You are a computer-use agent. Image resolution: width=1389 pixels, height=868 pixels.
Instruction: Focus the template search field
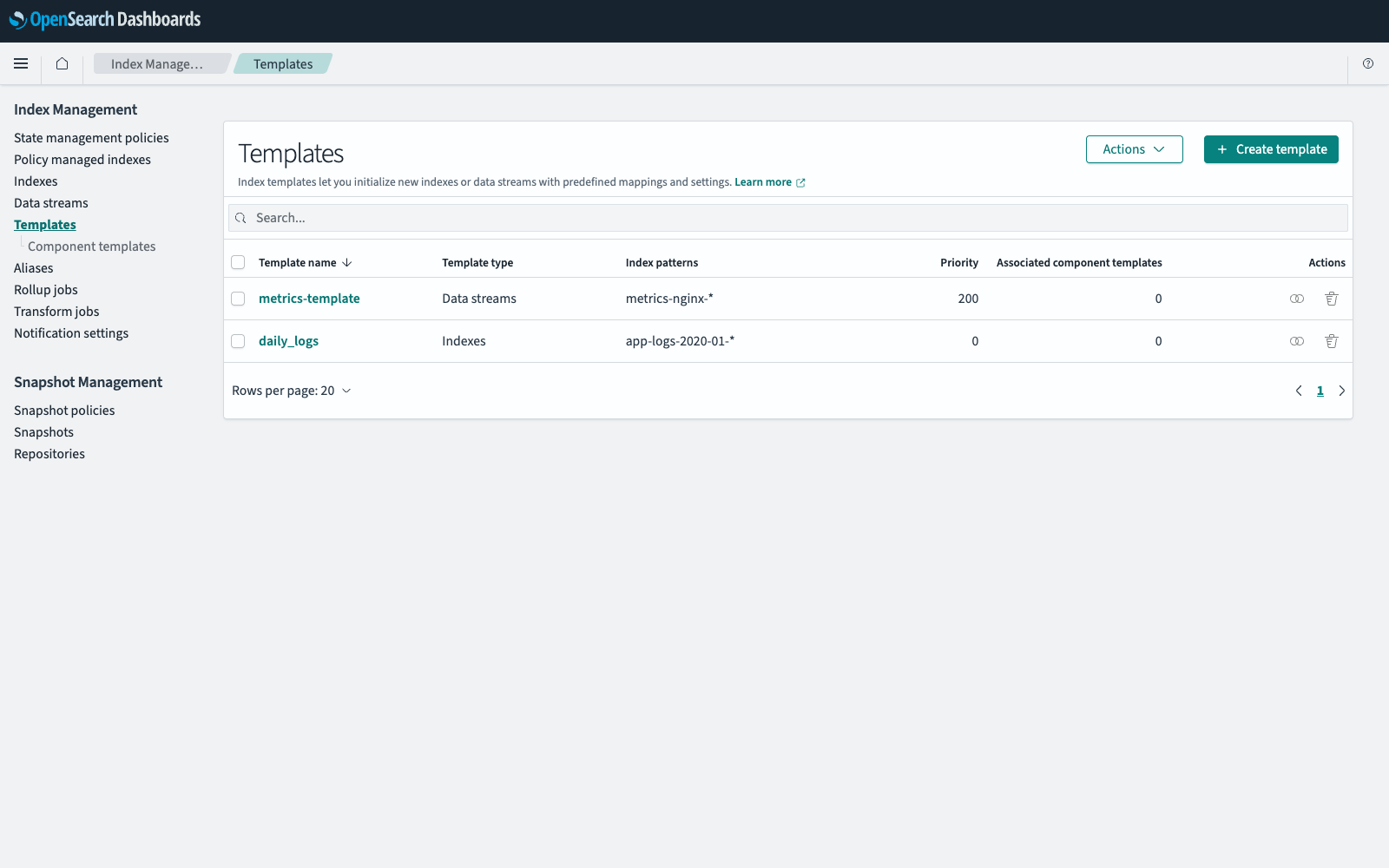coord(788,218)
